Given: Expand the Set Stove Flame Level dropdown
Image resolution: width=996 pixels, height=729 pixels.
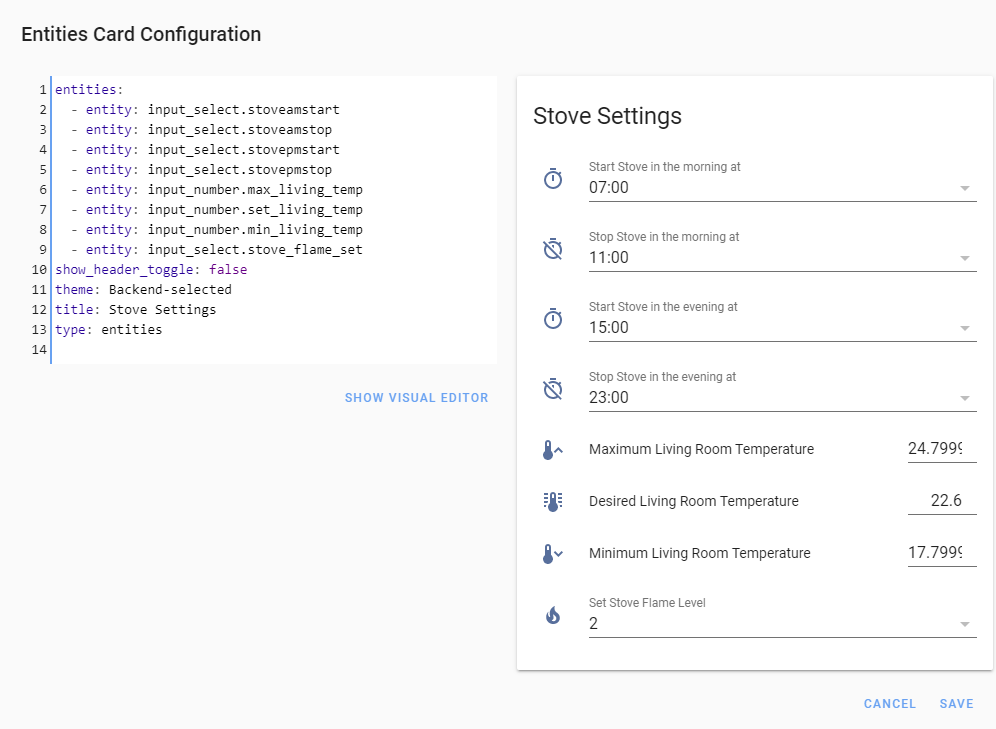Looking at the screenshot, I should click(782, 616).
